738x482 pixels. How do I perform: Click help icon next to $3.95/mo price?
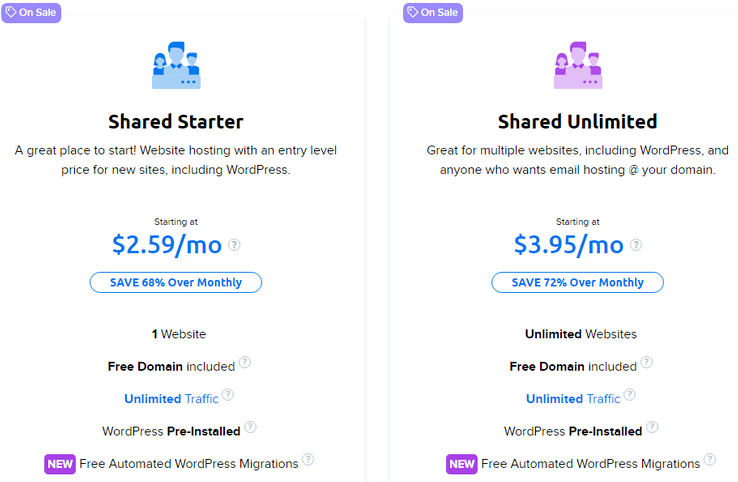point(636,244)
